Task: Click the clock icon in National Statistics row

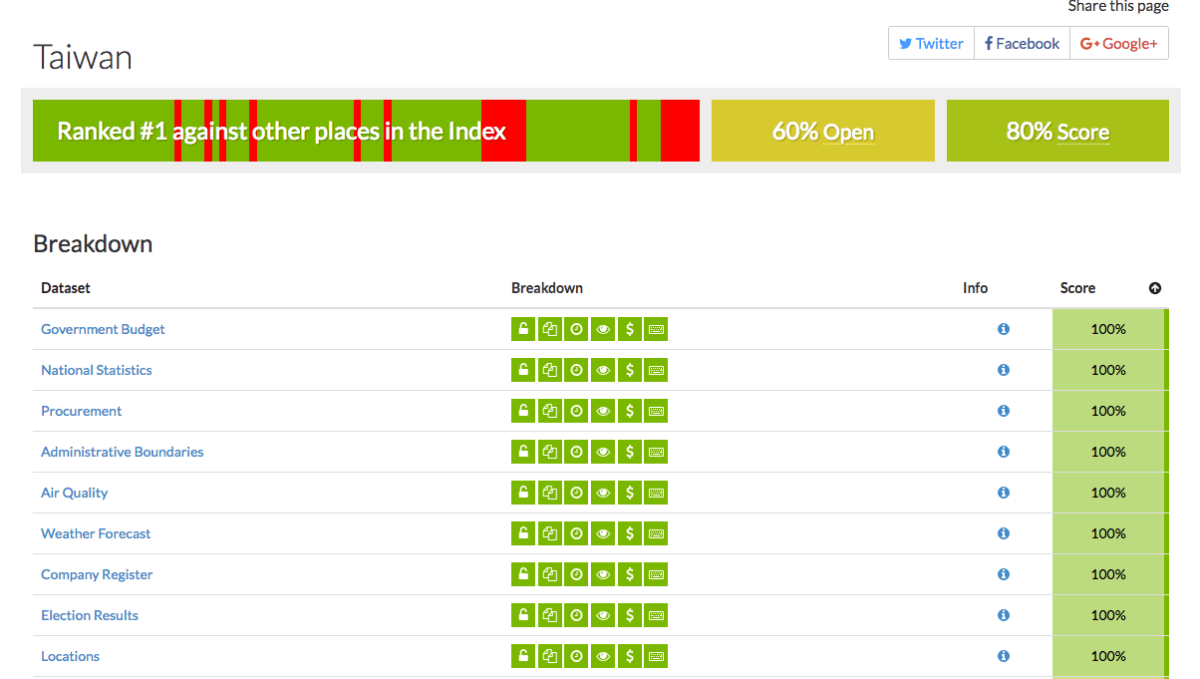Action: [x=576, y=370]
